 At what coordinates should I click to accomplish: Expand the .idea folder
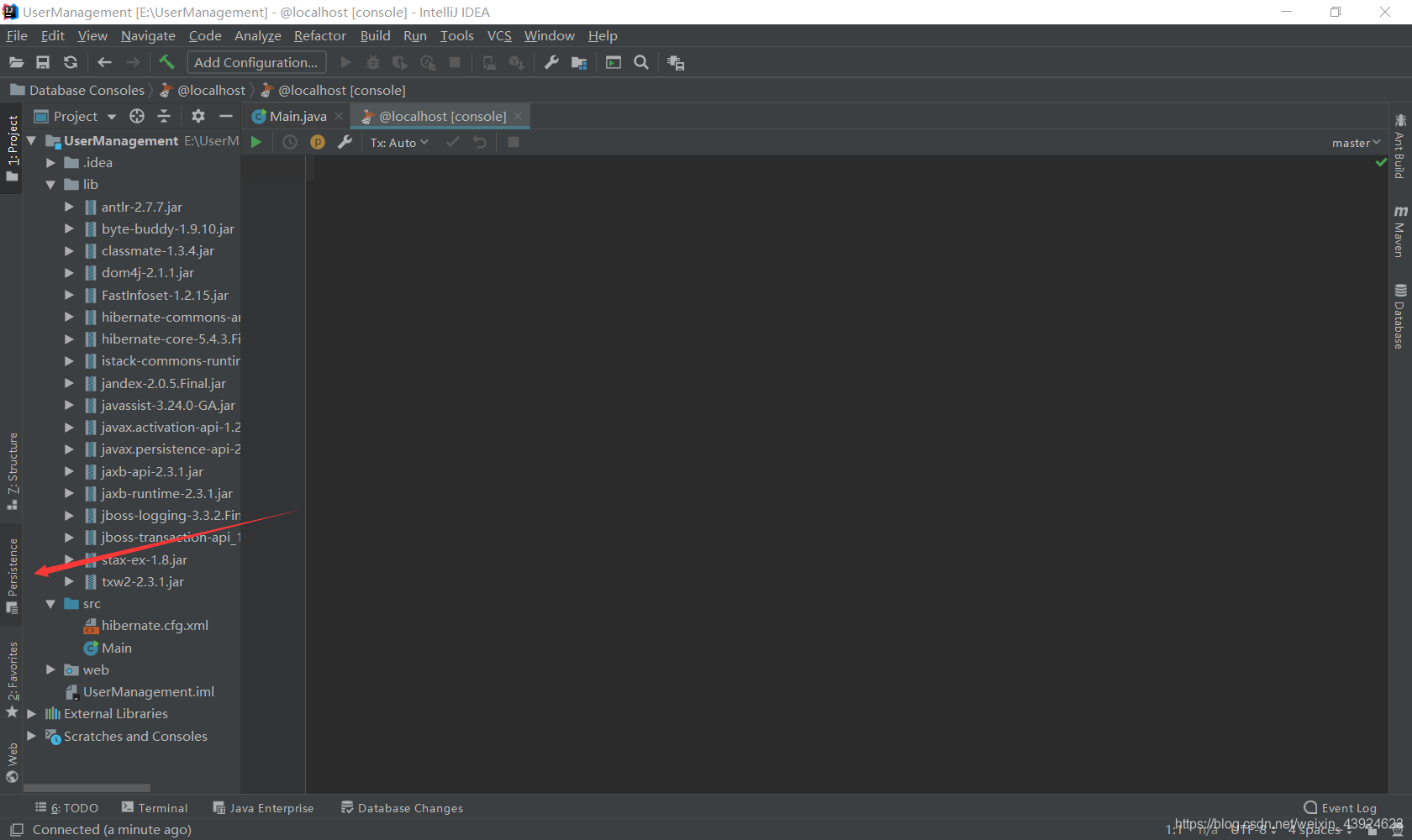(x=50, y=162)
